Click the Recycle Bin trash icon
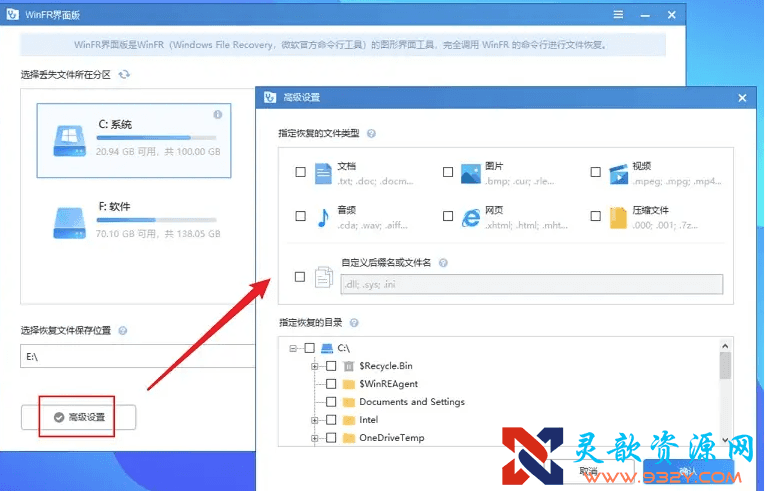 [348, 366]
